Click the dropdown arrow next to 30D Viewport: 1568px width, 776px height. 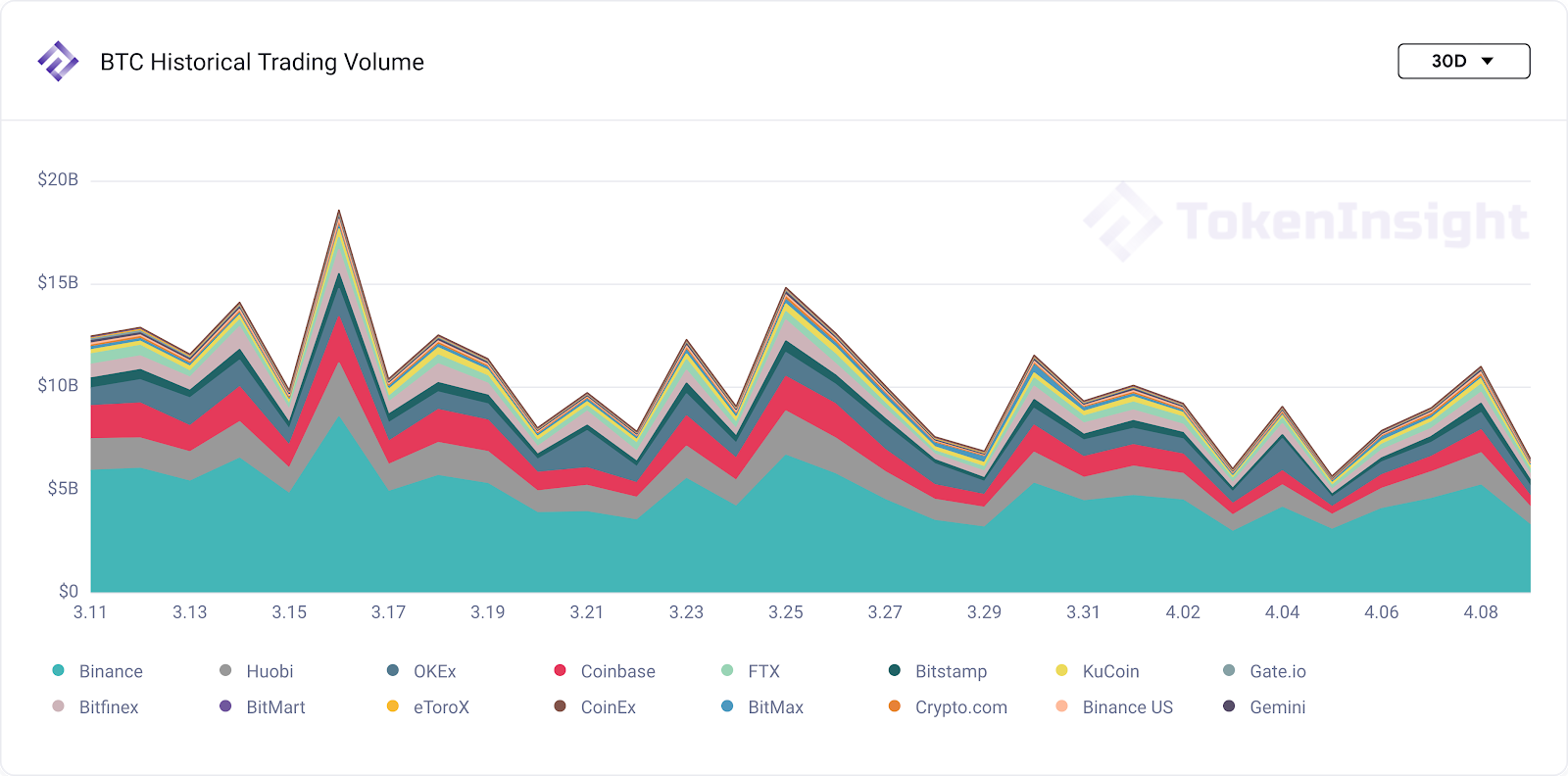point(1487,61)
